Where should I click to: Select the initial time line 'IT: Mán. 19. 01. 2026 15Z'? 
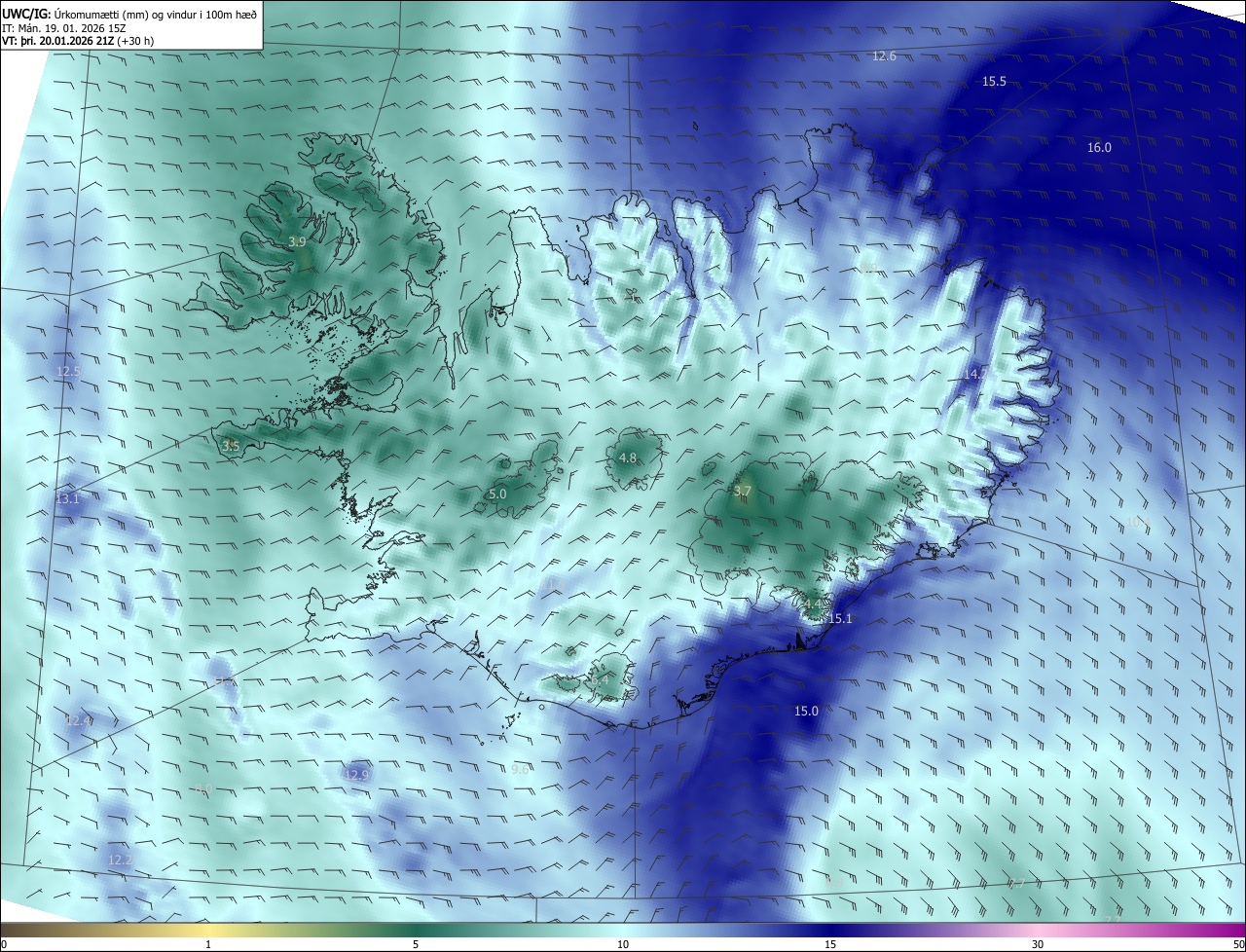pyautogui.click(x=64, y=27)
